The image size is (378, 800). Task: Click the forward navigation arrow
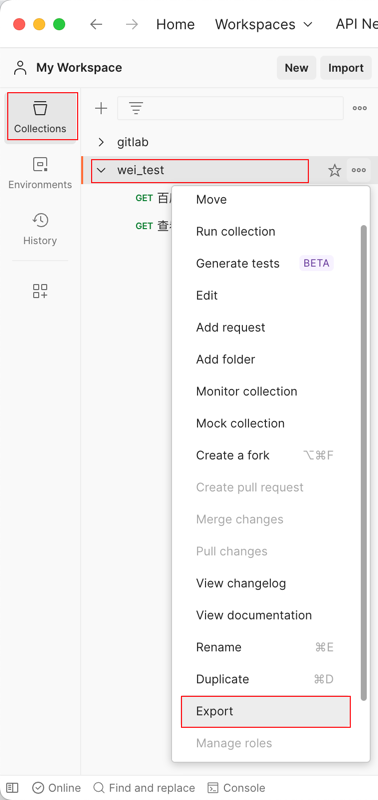click(x=132, y=24)
